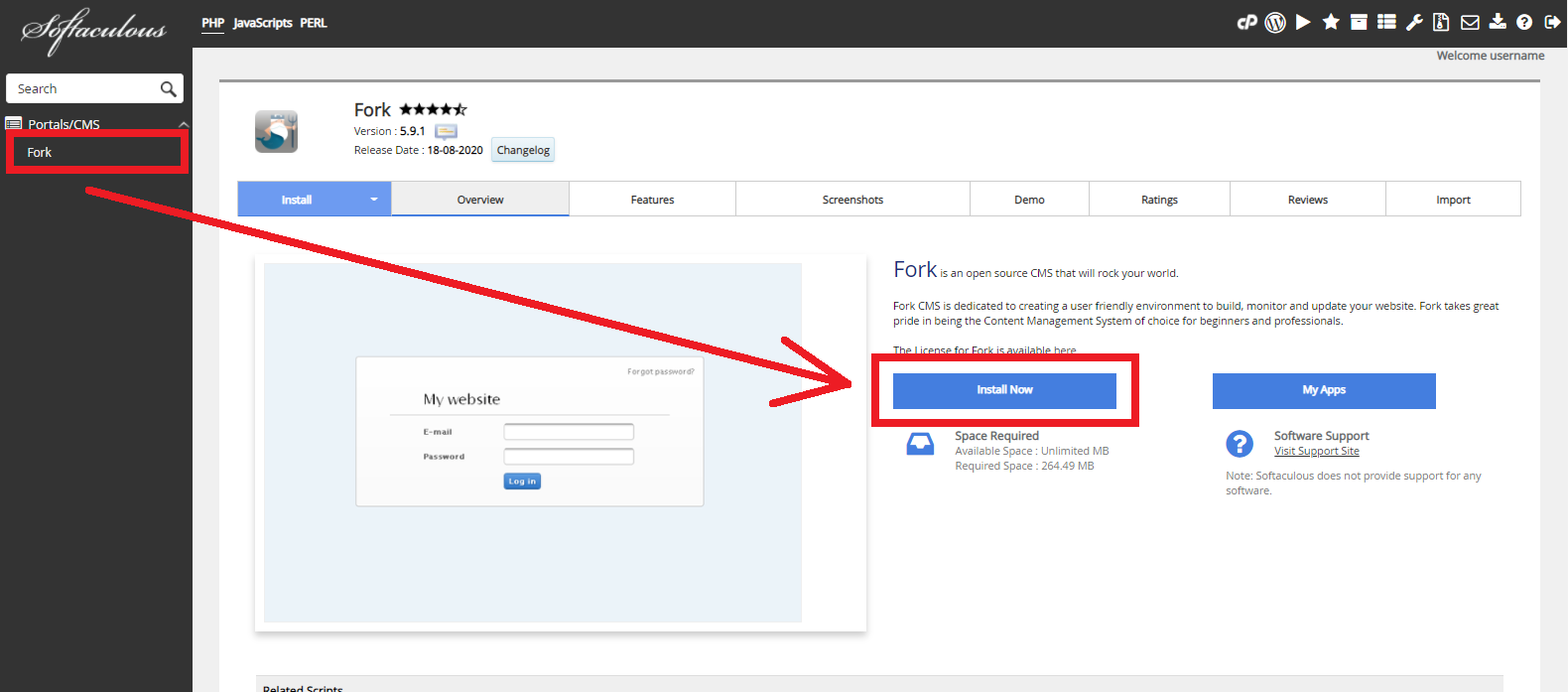Collapse the Portals/CMS category

183,124
